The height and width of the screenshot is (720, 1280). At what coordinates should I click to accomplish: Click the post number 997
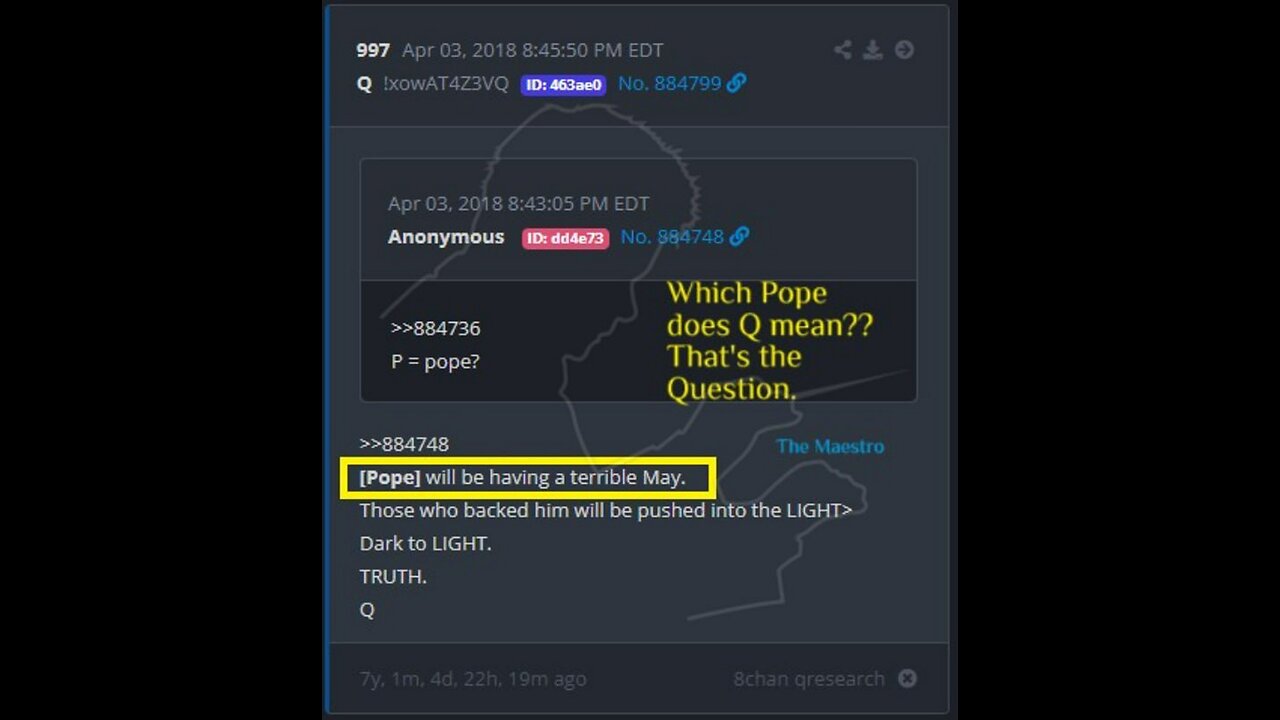point(373,50)
